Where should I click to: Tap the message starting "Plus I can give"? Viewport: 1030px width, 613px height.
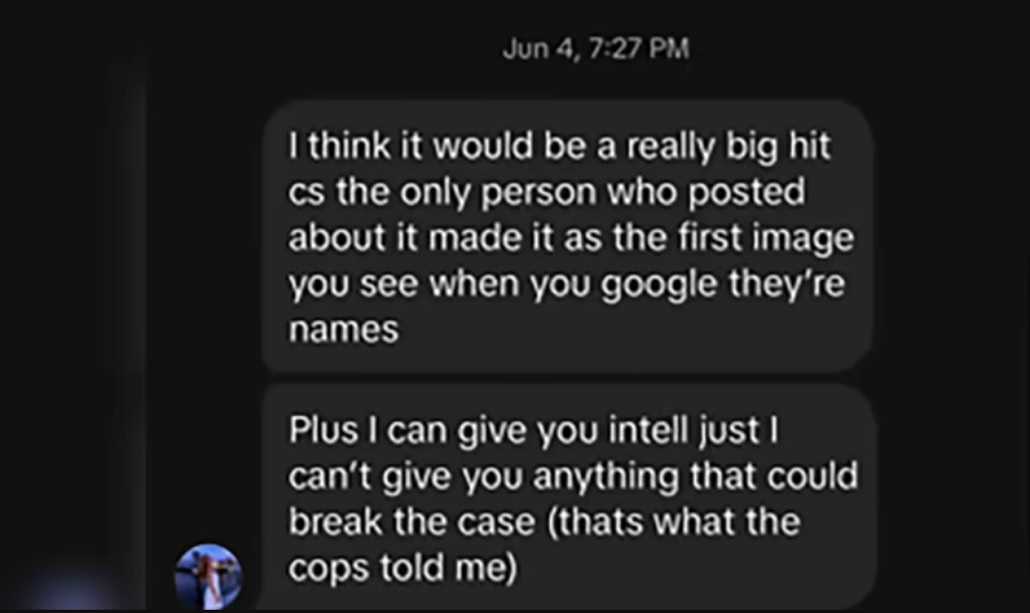[x=569, y=498]
